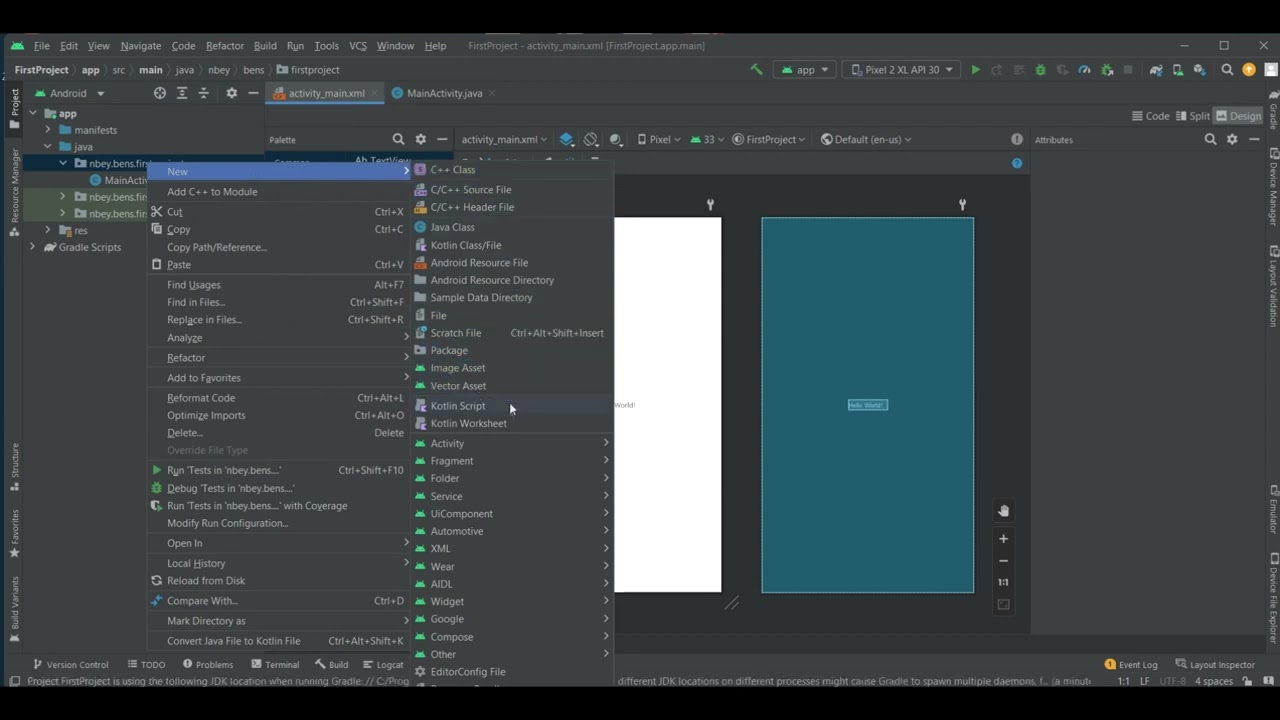
Task: Zoom out with minus icon
Action: coord(1004,561)
